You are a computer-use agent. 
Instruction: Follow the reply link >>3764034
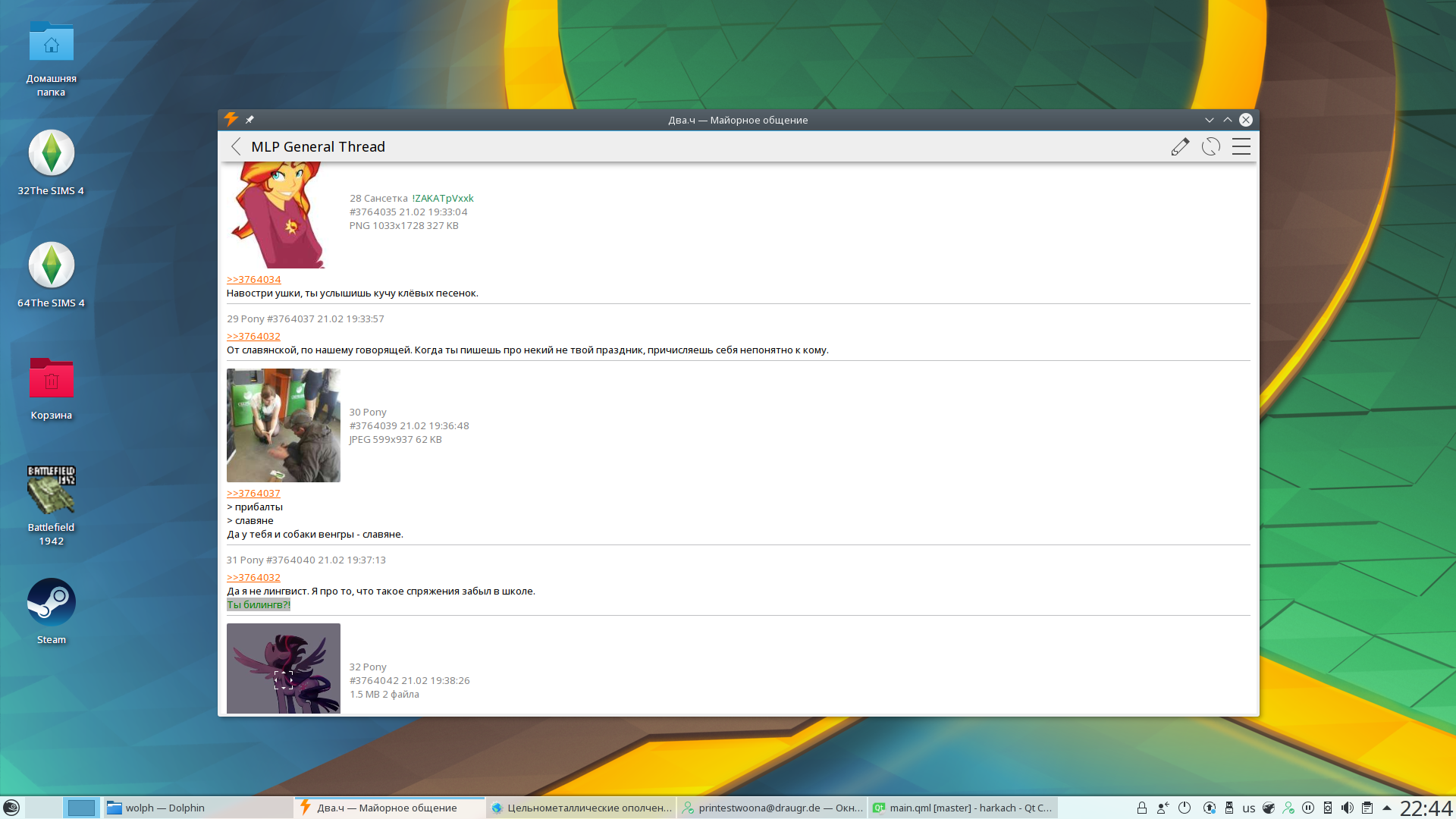(253, 279)
